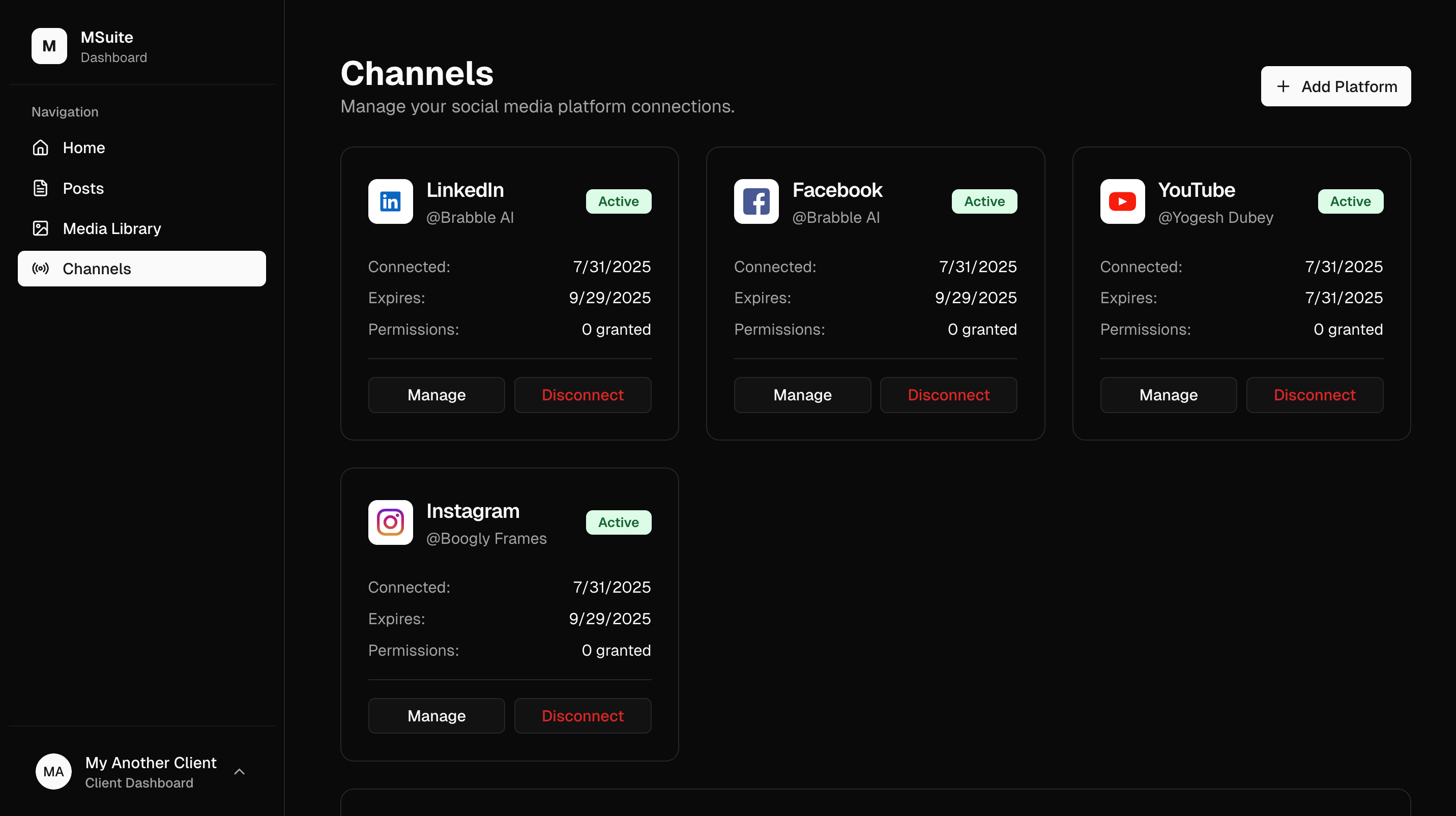Open the Media Library image icon
The height and width of the screenshot is (816, 1456).
40,228
